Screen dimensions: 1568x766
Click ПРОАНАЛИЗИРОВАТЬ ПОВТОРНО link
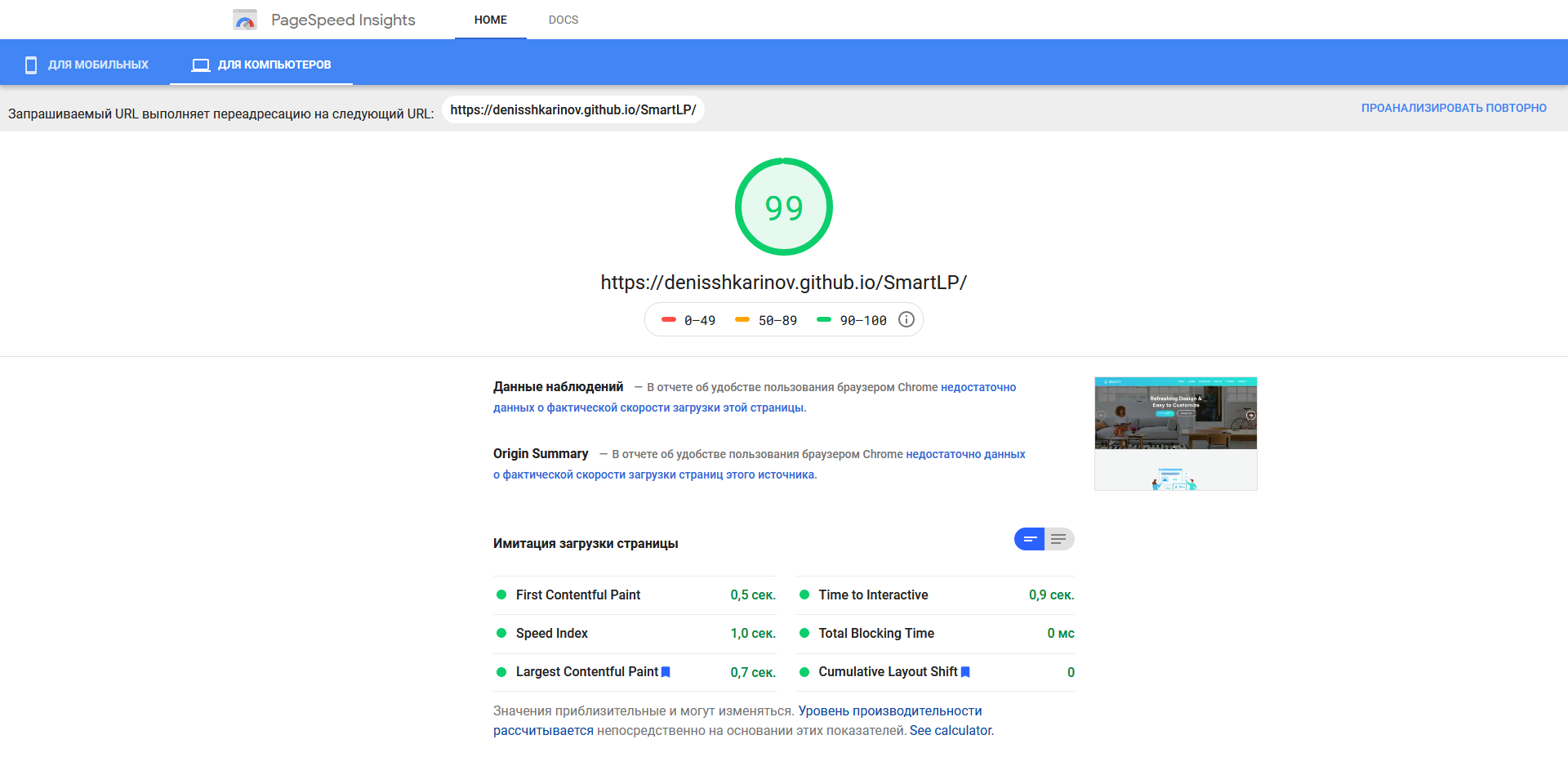(x=1454, y=108)
